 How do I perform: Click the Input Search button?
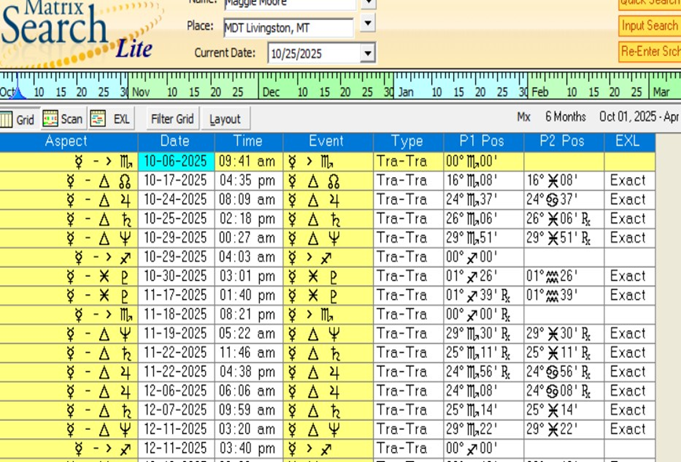tap(649, 26)
